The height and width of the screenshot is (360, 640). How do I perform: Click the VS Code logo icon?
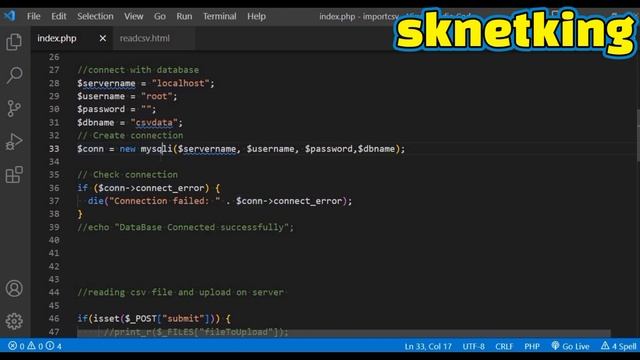[x=10, y=16]
